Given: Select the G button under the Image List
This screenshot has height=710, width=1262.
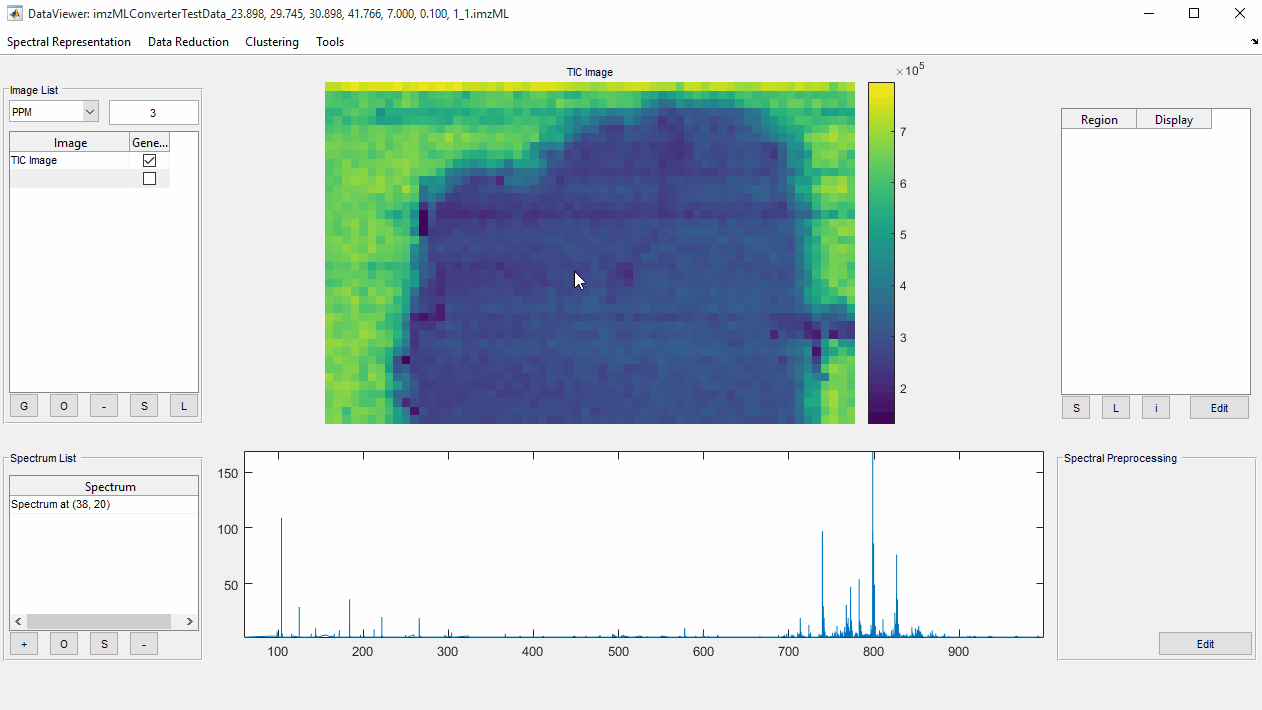Looking at the screenshot, I should [23, 405].
